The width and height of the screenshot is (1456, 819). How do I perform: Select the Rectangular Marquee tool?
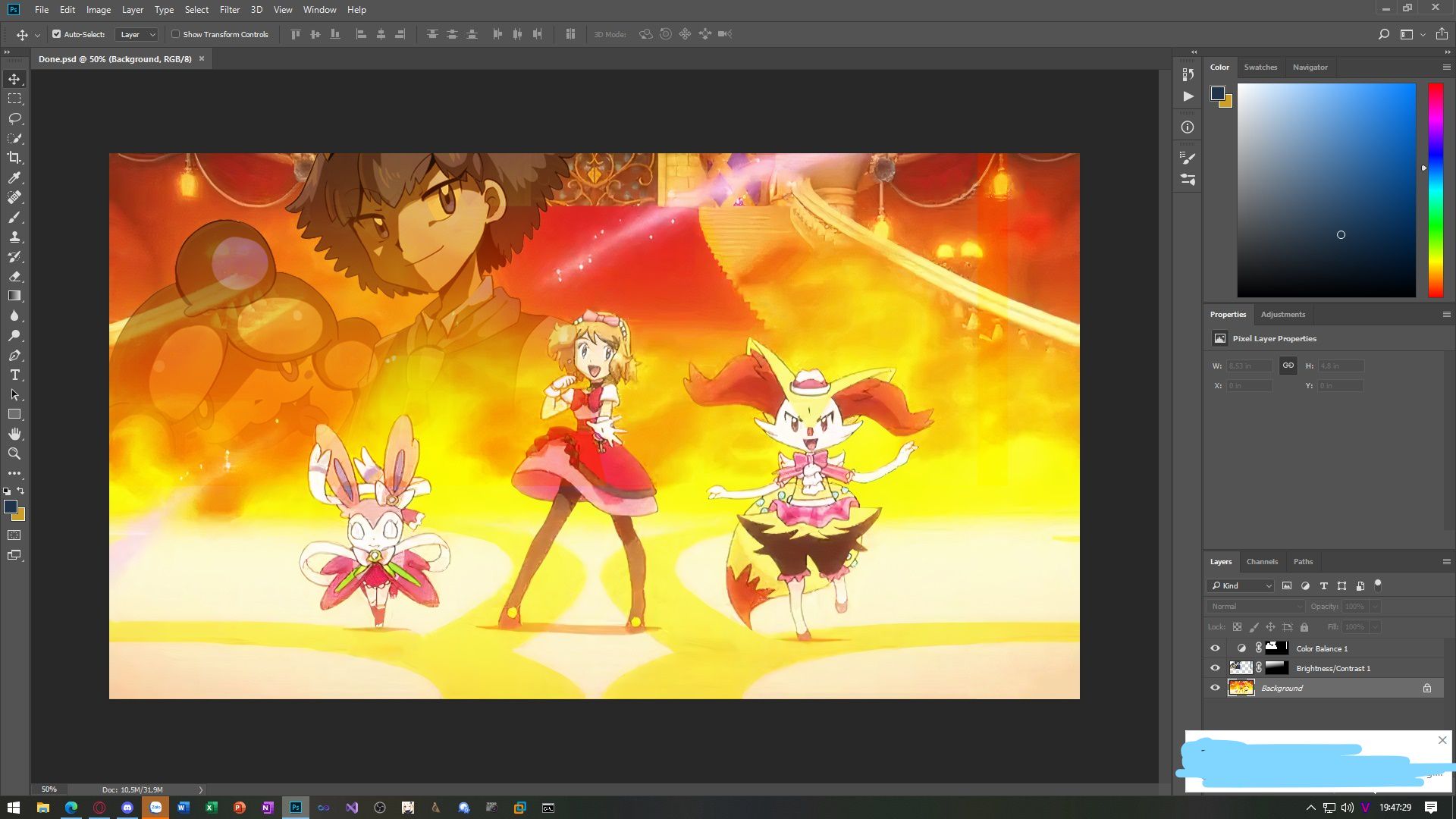(x=14, y=99)
